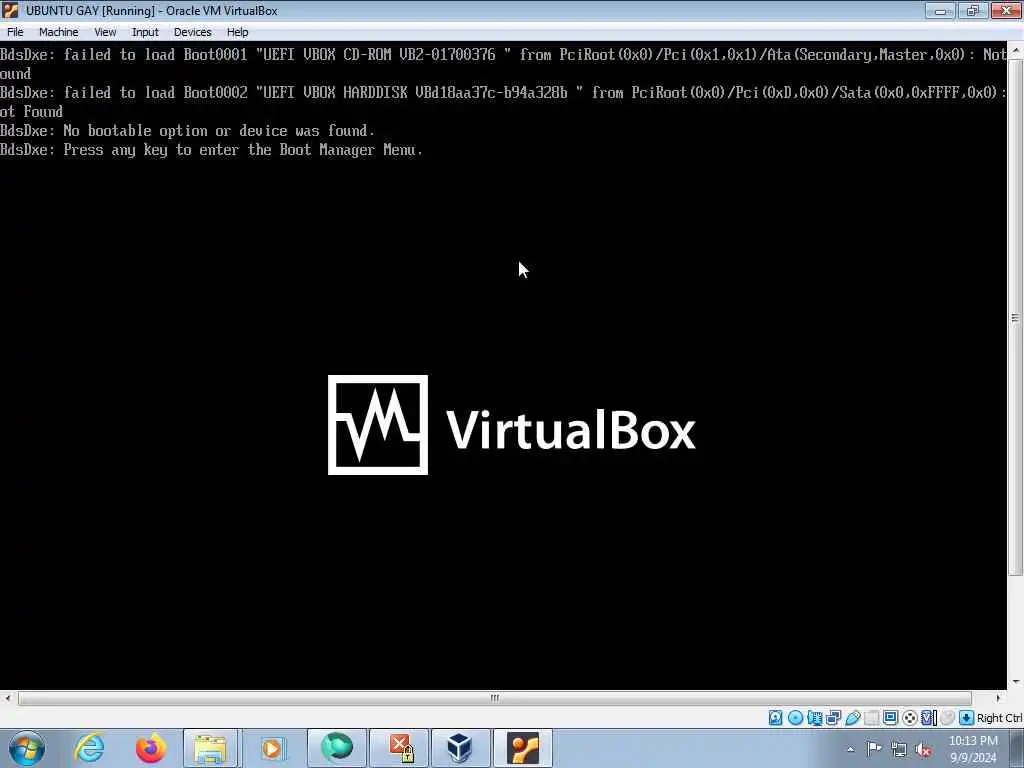The height and width of the screenshot is (768, 1024).
Task: Click the muted volume tray icon
Action: pos(923,750)
